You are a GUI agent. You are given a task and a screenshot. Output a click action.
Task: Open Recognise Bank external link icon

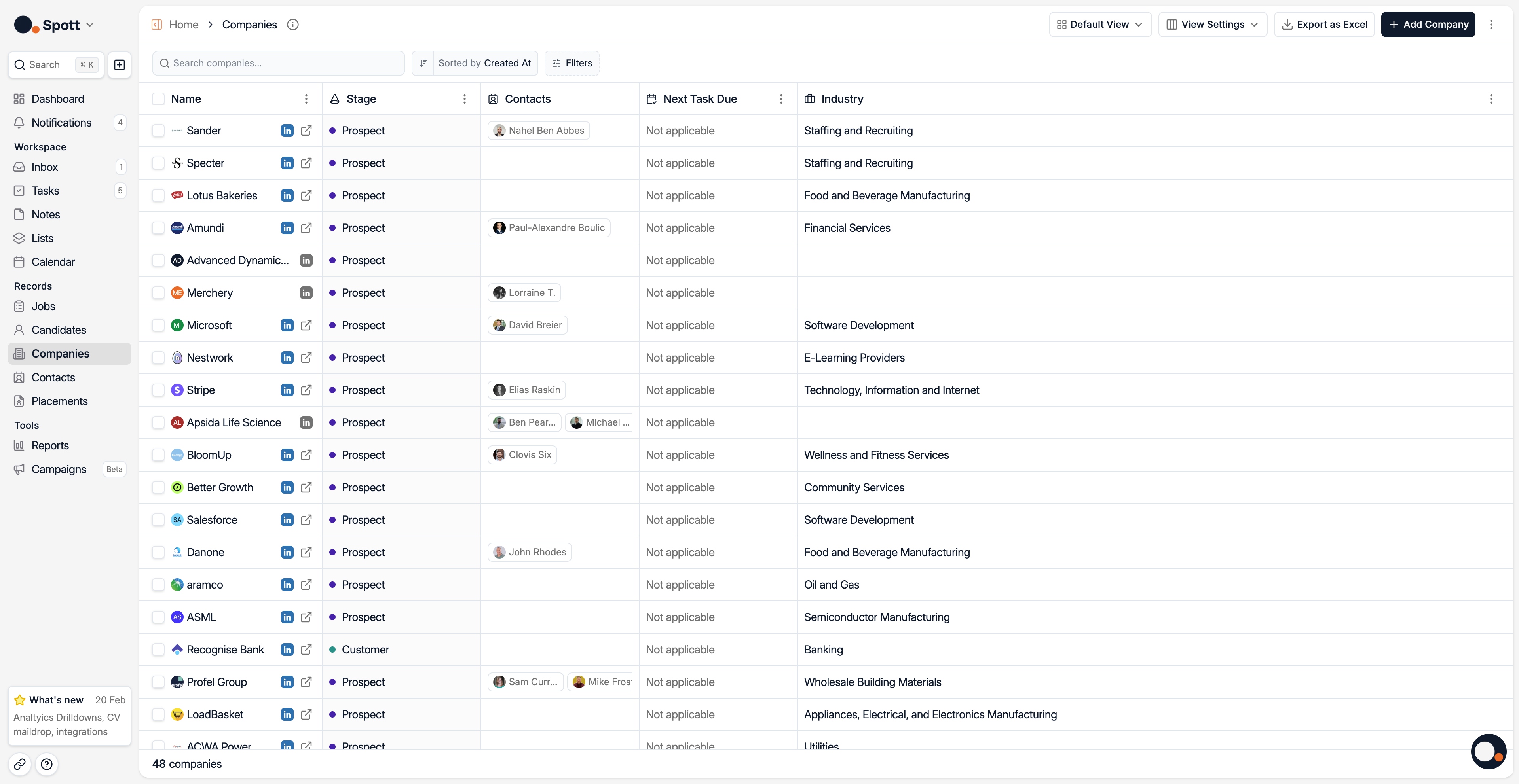pyautogui.click(x=306, y=650)
